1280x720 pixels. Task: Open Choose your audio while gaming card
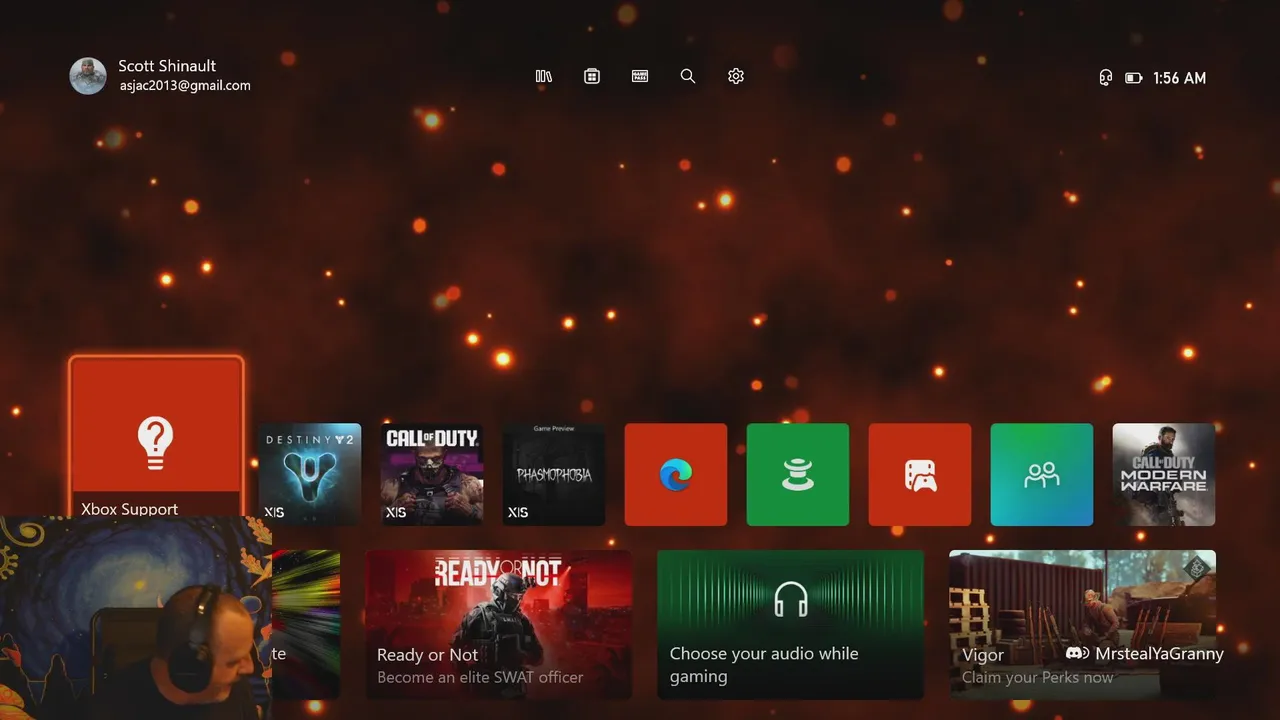790,624
